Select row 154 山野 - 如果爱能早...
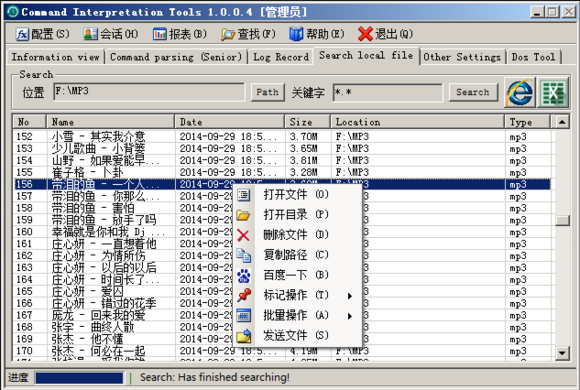580x390 pixels. [x=283, y=160]
